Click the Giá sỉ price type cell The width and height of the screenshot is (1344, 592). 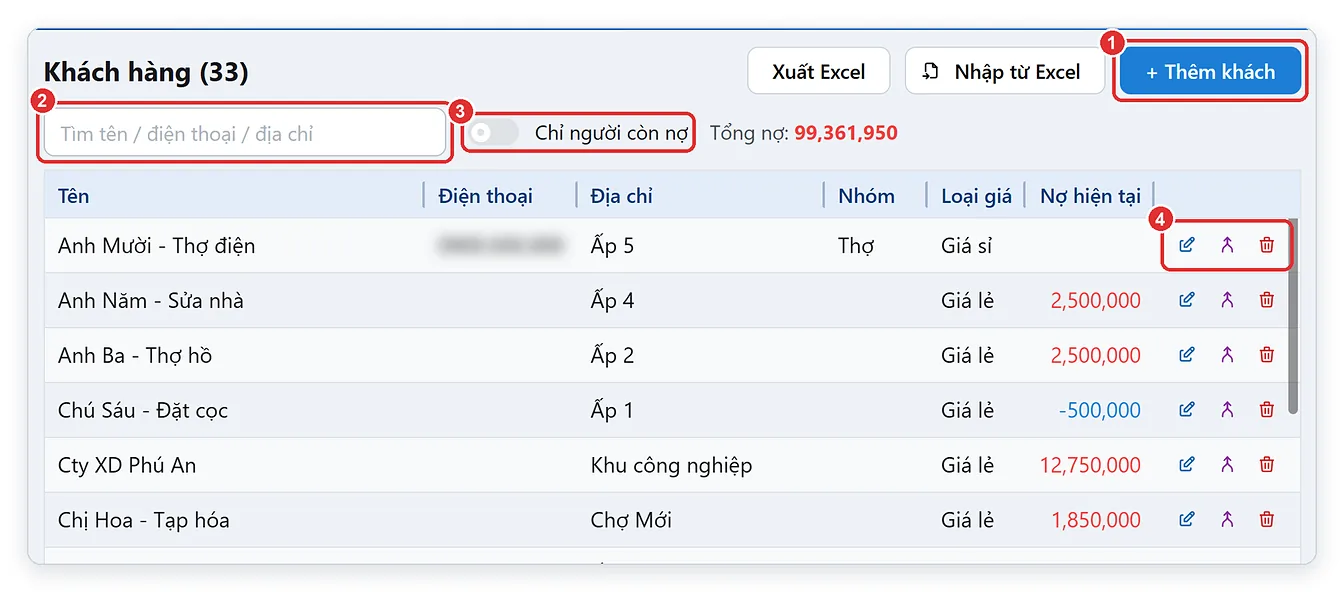pos(966,246)
